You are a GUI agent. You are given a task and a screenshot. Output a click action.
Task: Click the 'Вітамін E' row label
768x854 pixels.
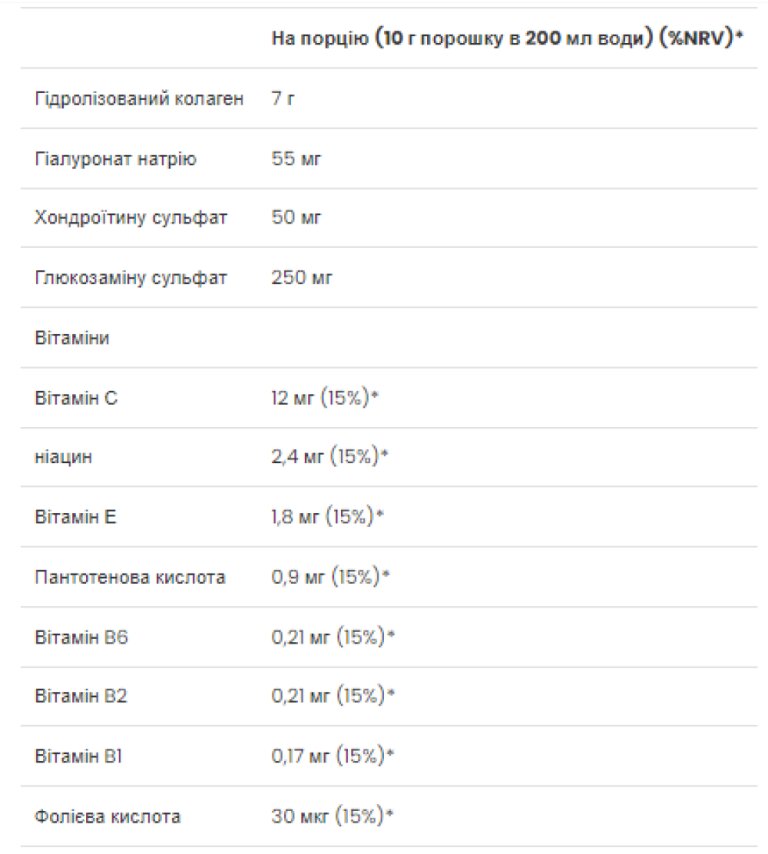coord(76,517)
